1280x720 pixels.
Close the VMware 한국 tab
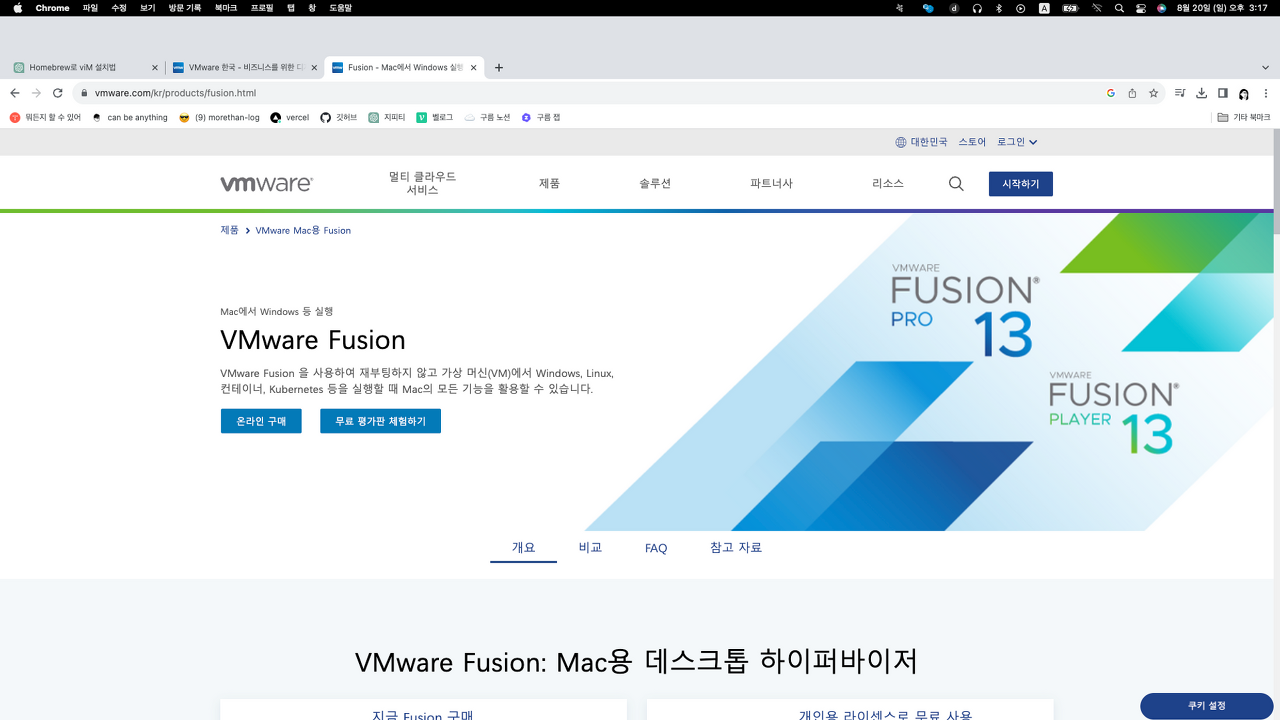[x=314, y=68]
